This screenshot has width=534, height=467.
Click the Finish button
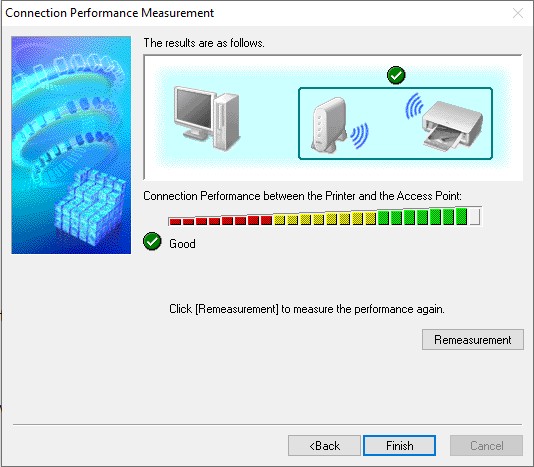(399, 446)
